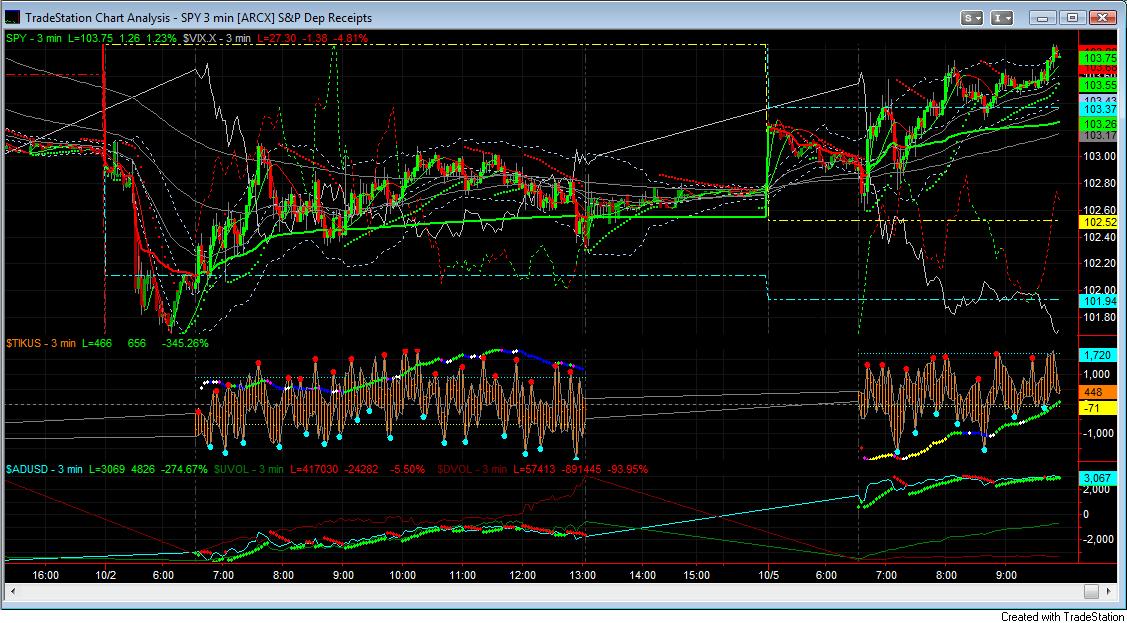Click the '$UVOL - 3 min' label
The width and height of the screenshot is (1127, 623).
click(x=247, y=469)
